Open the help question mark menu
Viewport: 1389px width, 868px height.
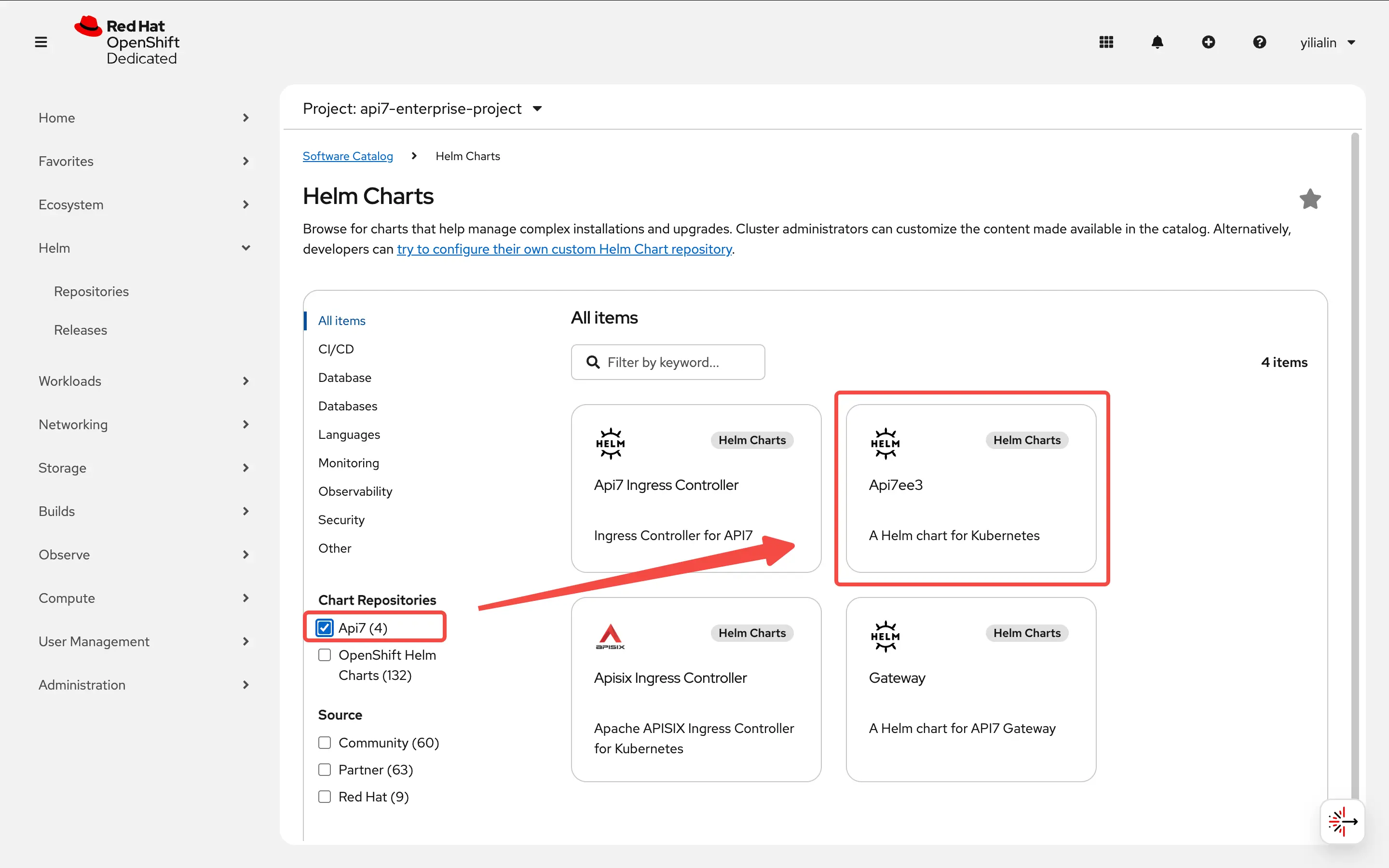(1259, 42)
